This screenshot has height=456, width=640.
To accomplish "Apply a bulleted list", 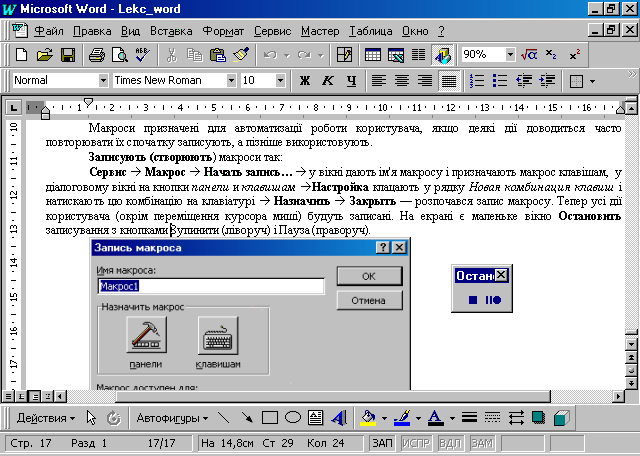I will pyautogui.click(x=500, y=81).
